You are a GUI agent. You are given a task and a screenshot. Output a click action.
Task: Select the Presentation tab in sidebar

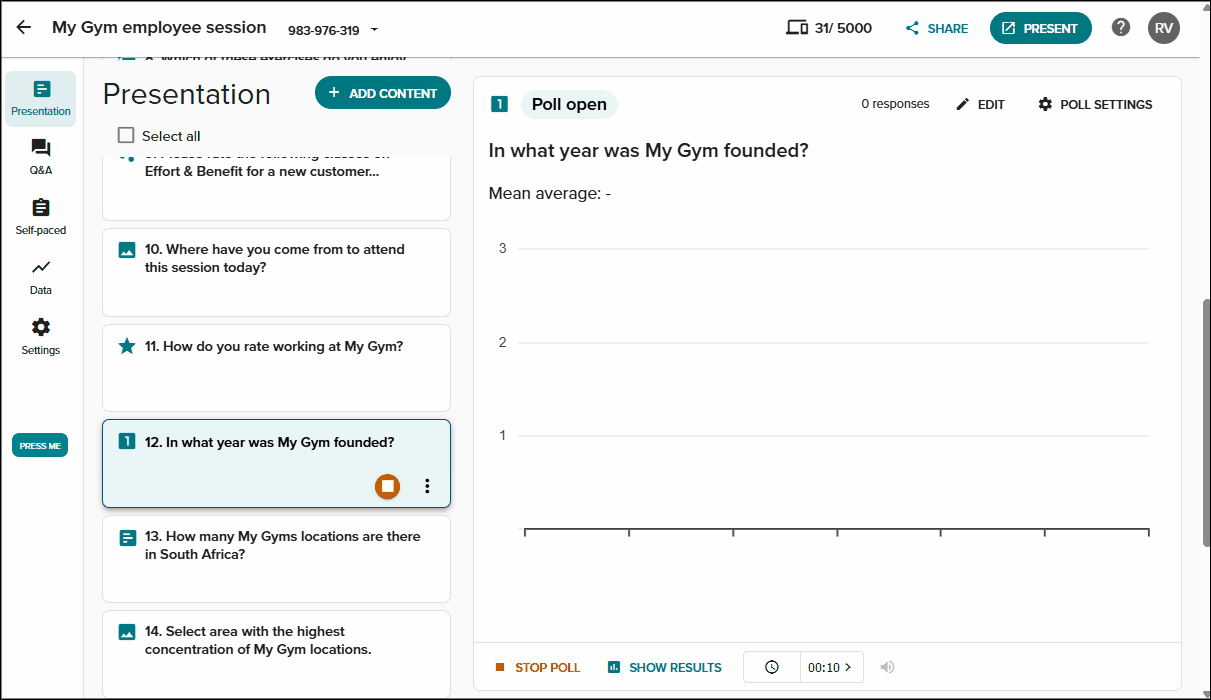(x=41, y=99)
